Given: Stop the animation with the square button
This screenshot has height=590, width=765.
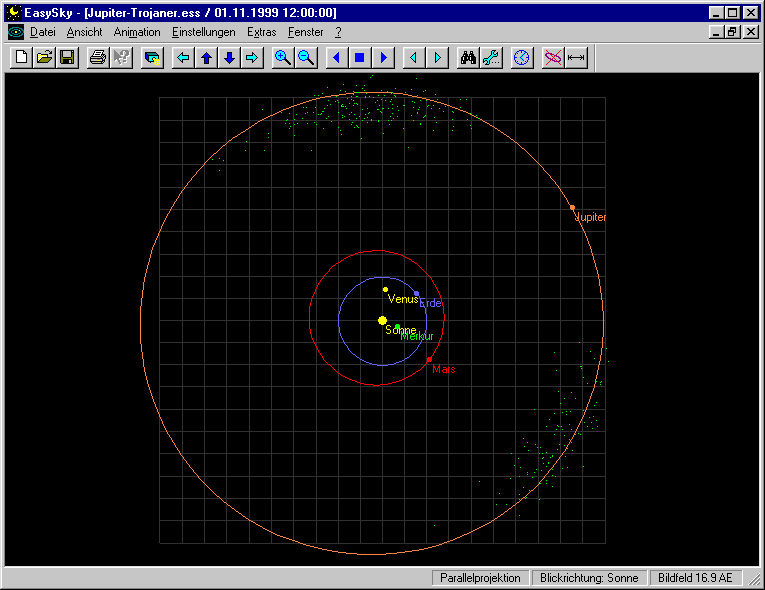Looking at the screenshot, I should tap(359, 58).
